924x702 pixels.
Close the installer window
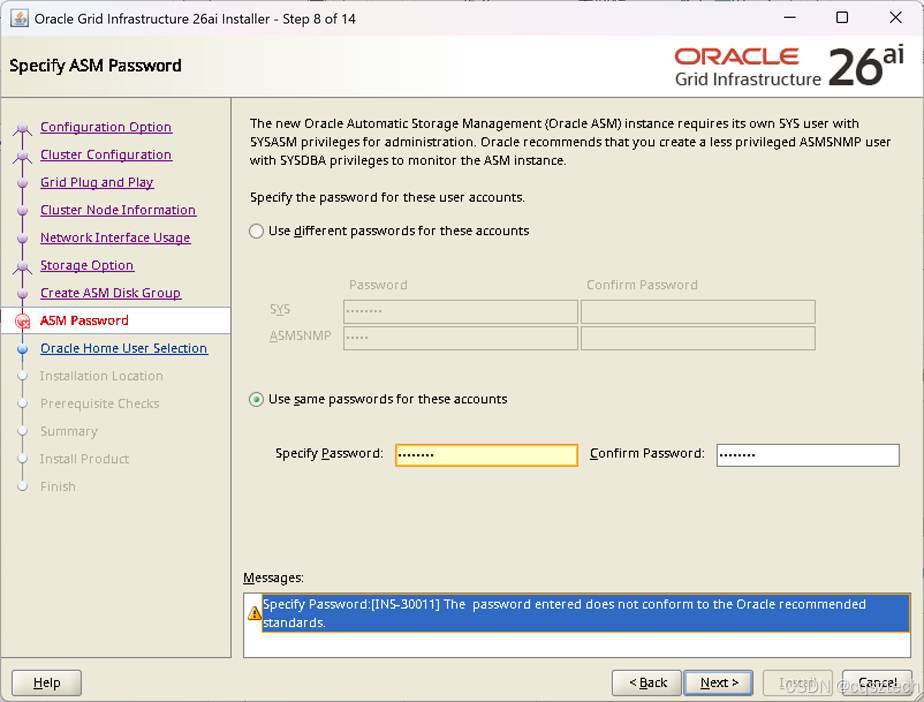click(895, 18)
